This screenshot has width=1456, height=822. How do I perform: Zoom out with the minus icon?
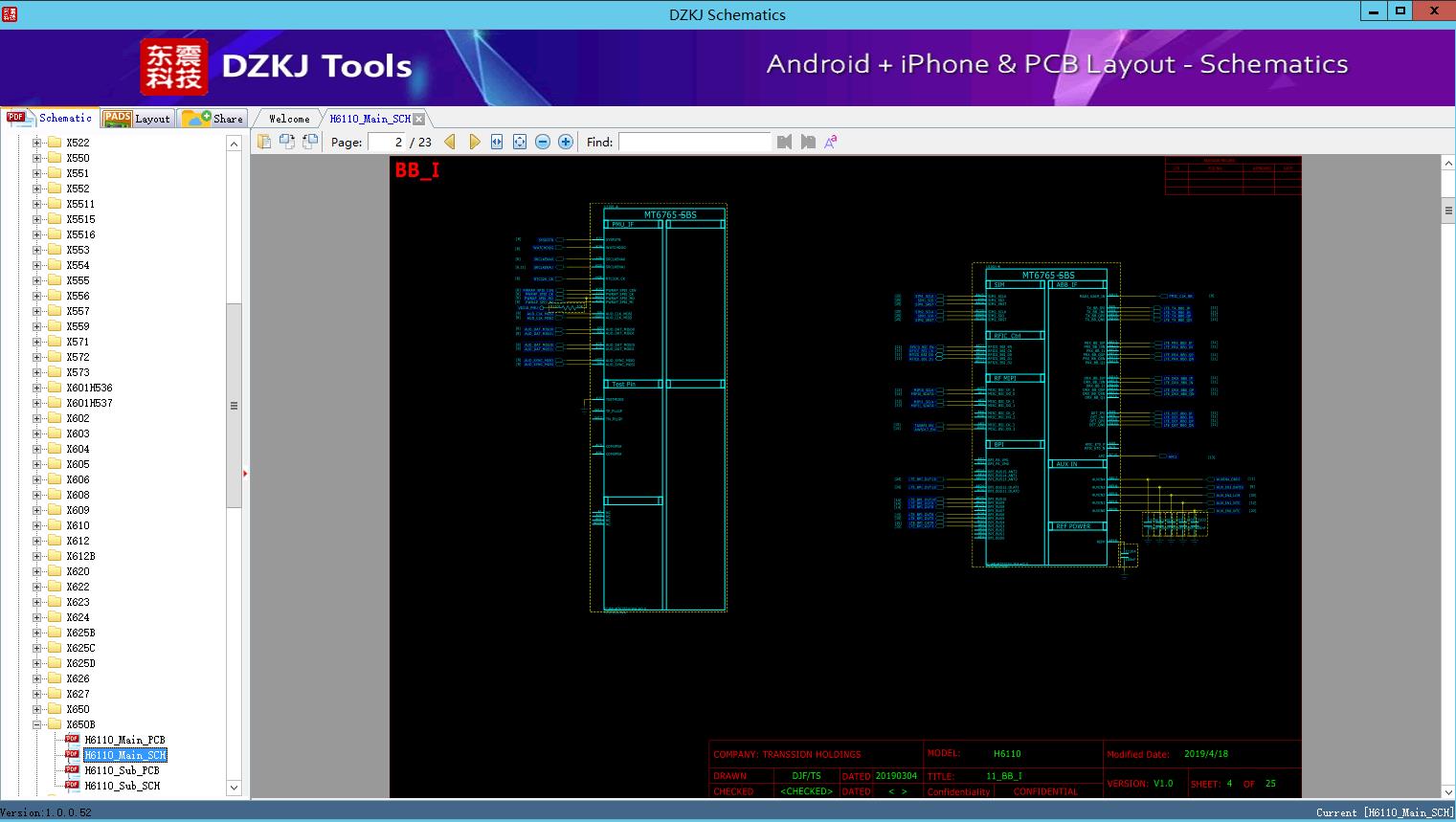pyautogui.click(x=543, y=142)
